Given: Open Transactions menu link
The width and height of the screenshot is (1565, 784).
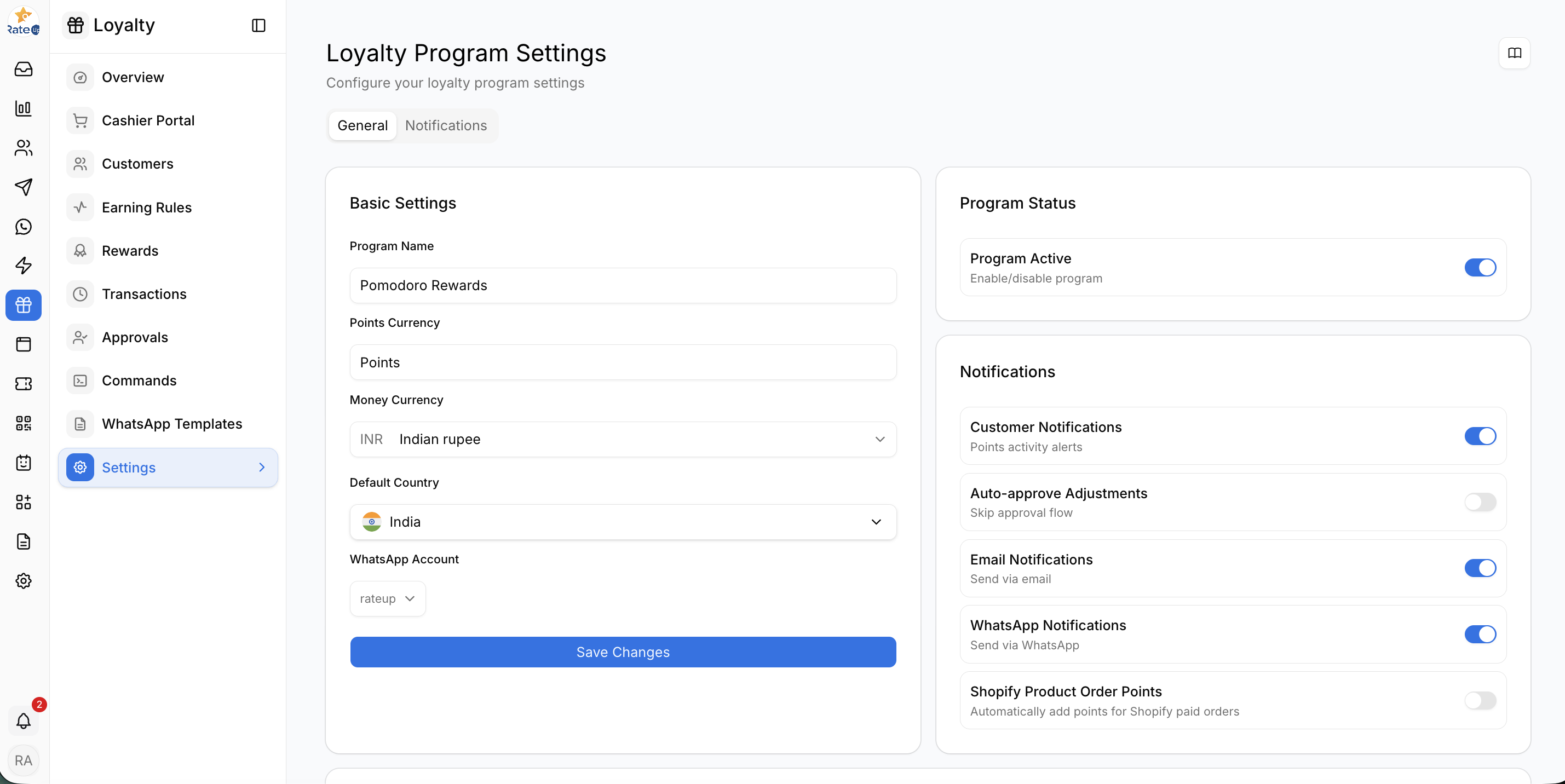Looking at the screenshot, I should [168, 295].
